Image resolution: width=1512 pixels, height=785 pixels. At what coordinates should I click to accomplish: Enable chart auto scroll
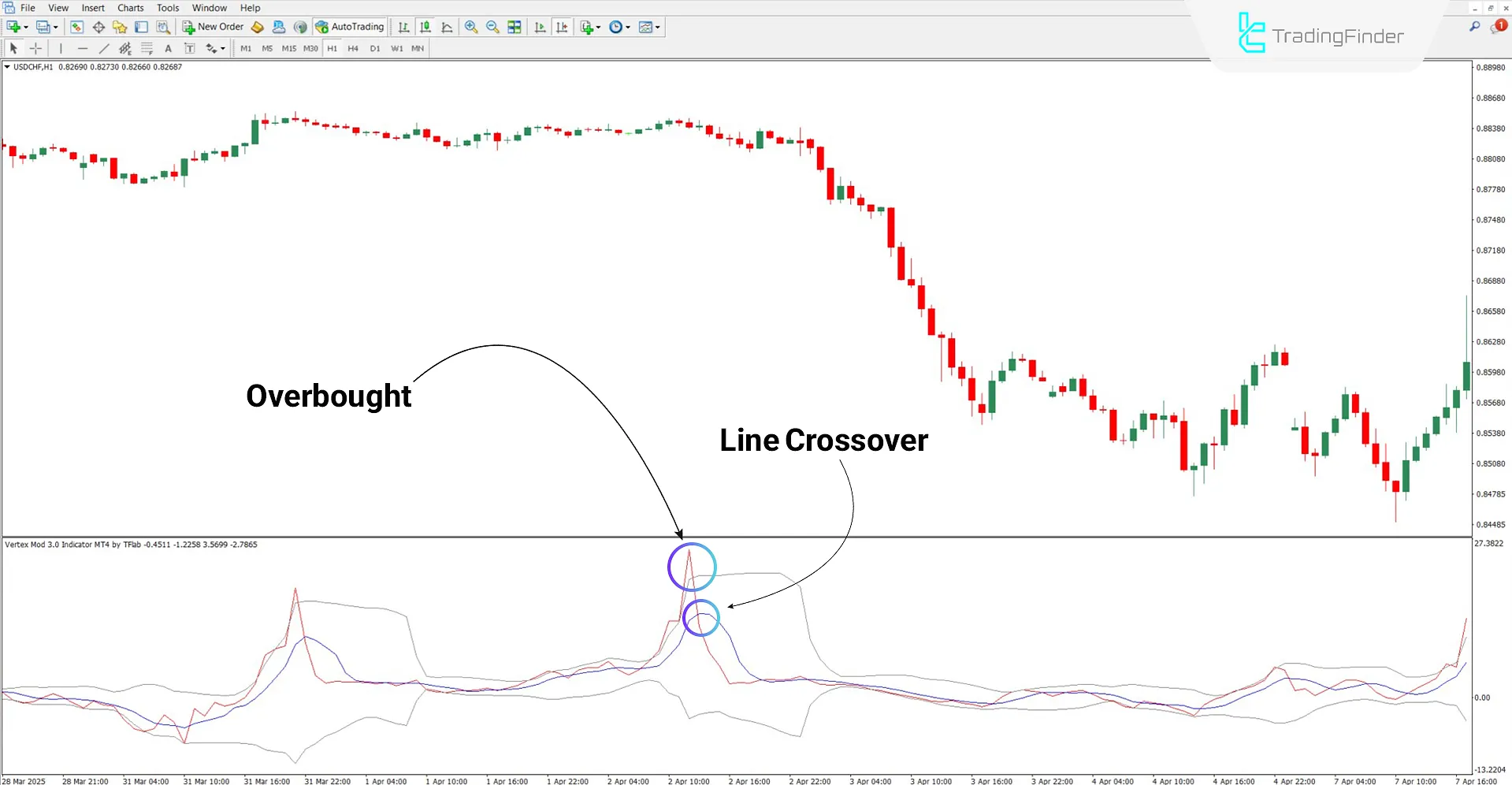tap(540, 27)
